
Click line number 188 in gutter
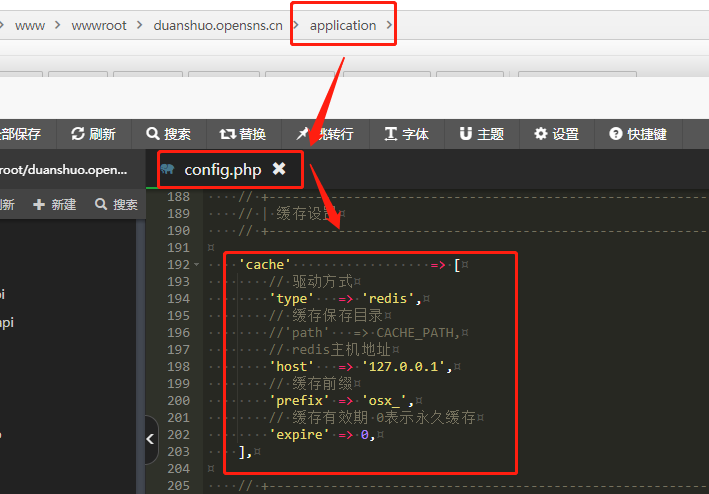(178, 197)
